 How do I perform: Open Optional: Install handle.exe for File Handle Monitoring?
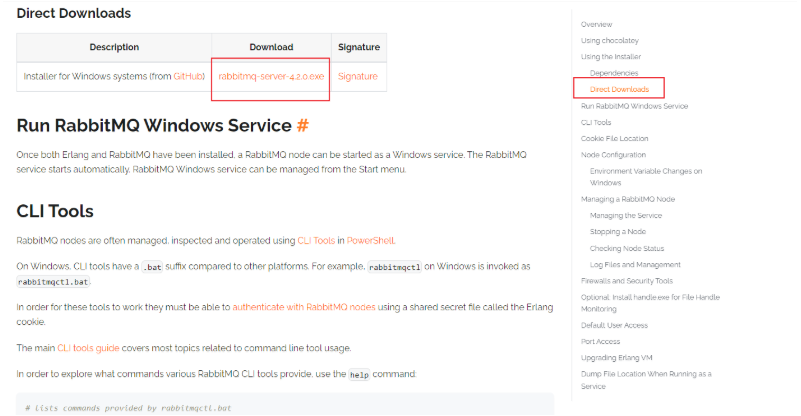[x=650, y=303]
